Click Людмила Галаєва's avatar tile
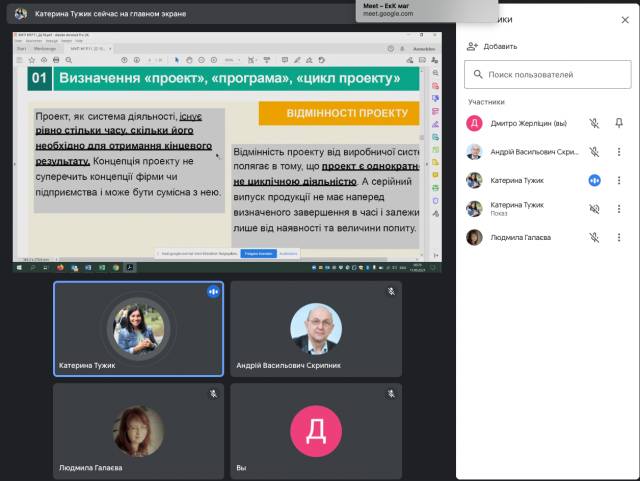 tap(138, 431)
